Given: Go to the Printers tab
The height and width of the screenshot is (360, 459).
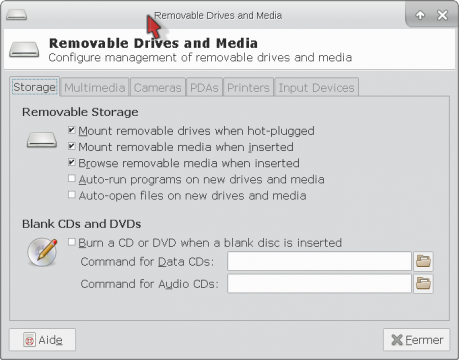Looking at the screenshot, I should pyautogui.click(x=248, y=87).
